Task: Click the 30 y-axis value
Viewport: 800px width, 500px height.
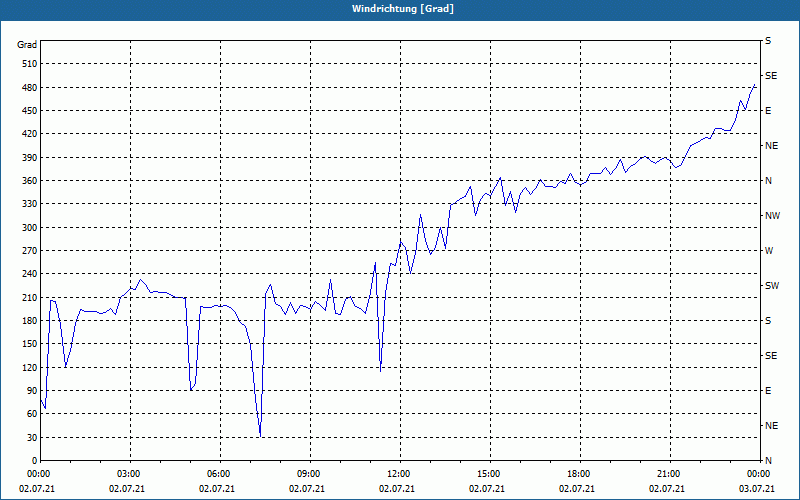Action: [32, 437]
